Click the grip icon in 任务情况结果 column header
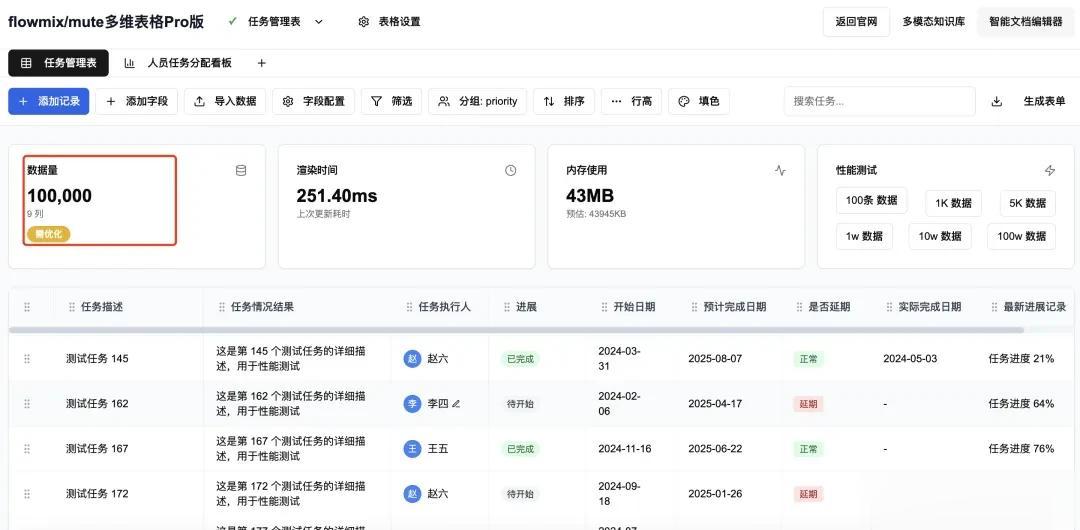This screenshot has height=530, width=1080. tap(222, 307)
